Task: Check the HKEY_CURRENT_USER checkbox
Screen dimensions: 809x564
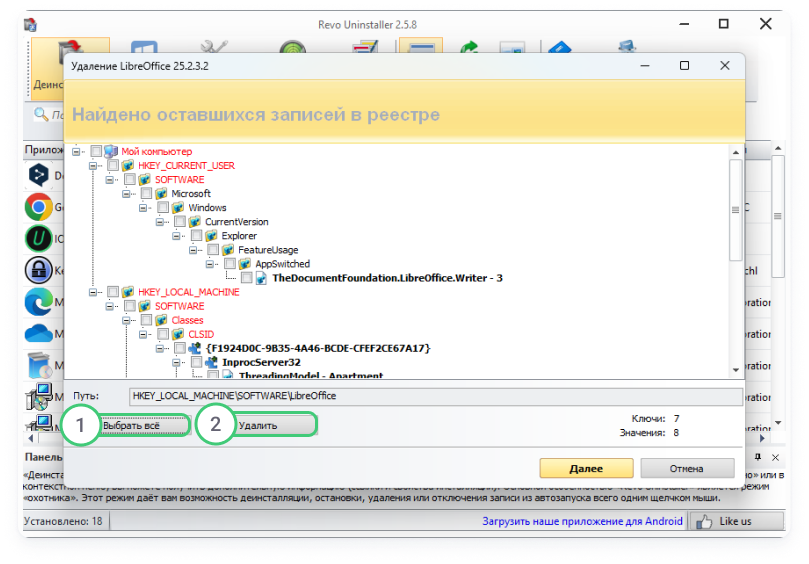Action: pos(113,165)
